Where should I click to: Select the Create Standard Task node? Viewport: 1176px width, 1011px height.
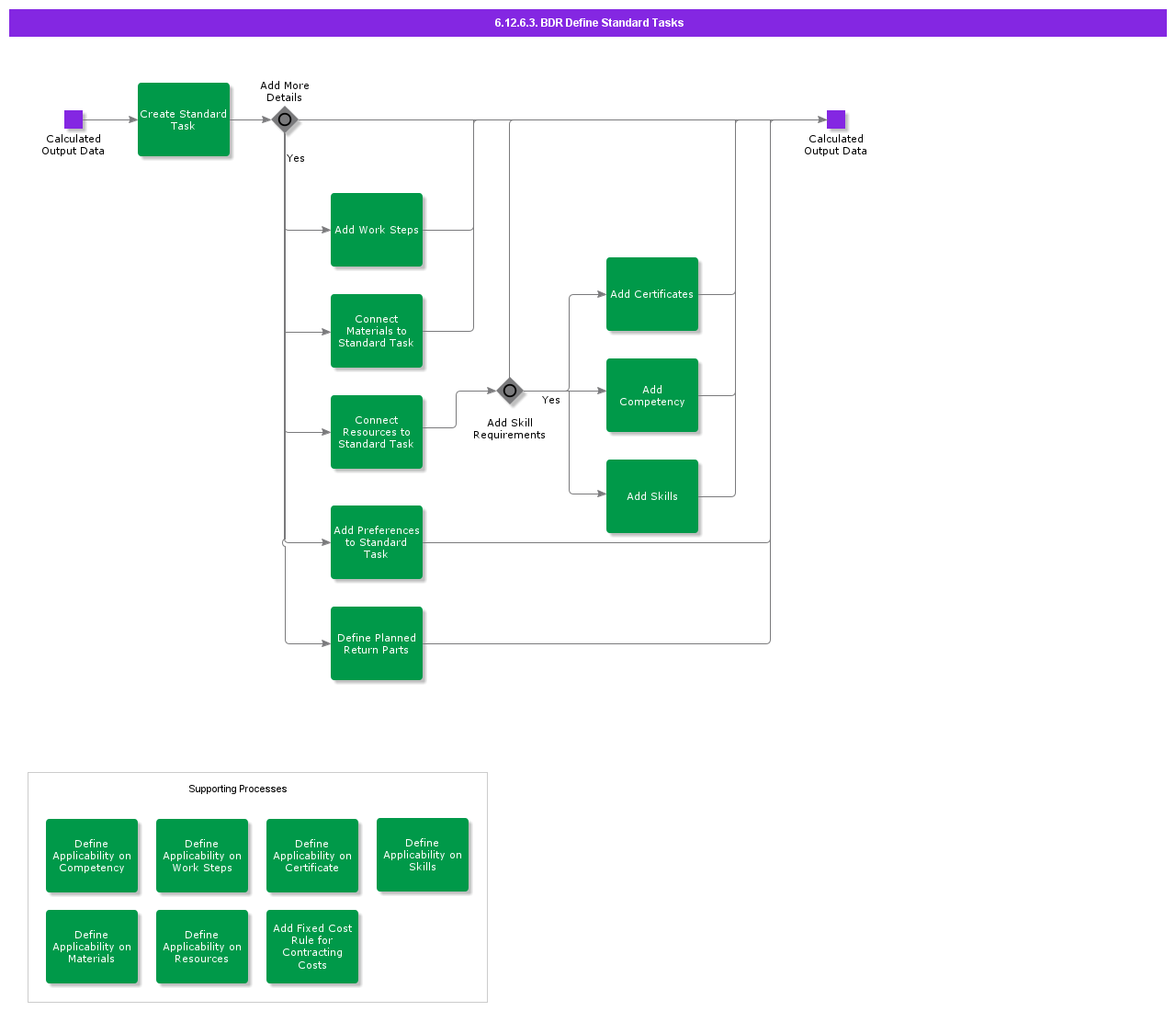pos(184,119)
